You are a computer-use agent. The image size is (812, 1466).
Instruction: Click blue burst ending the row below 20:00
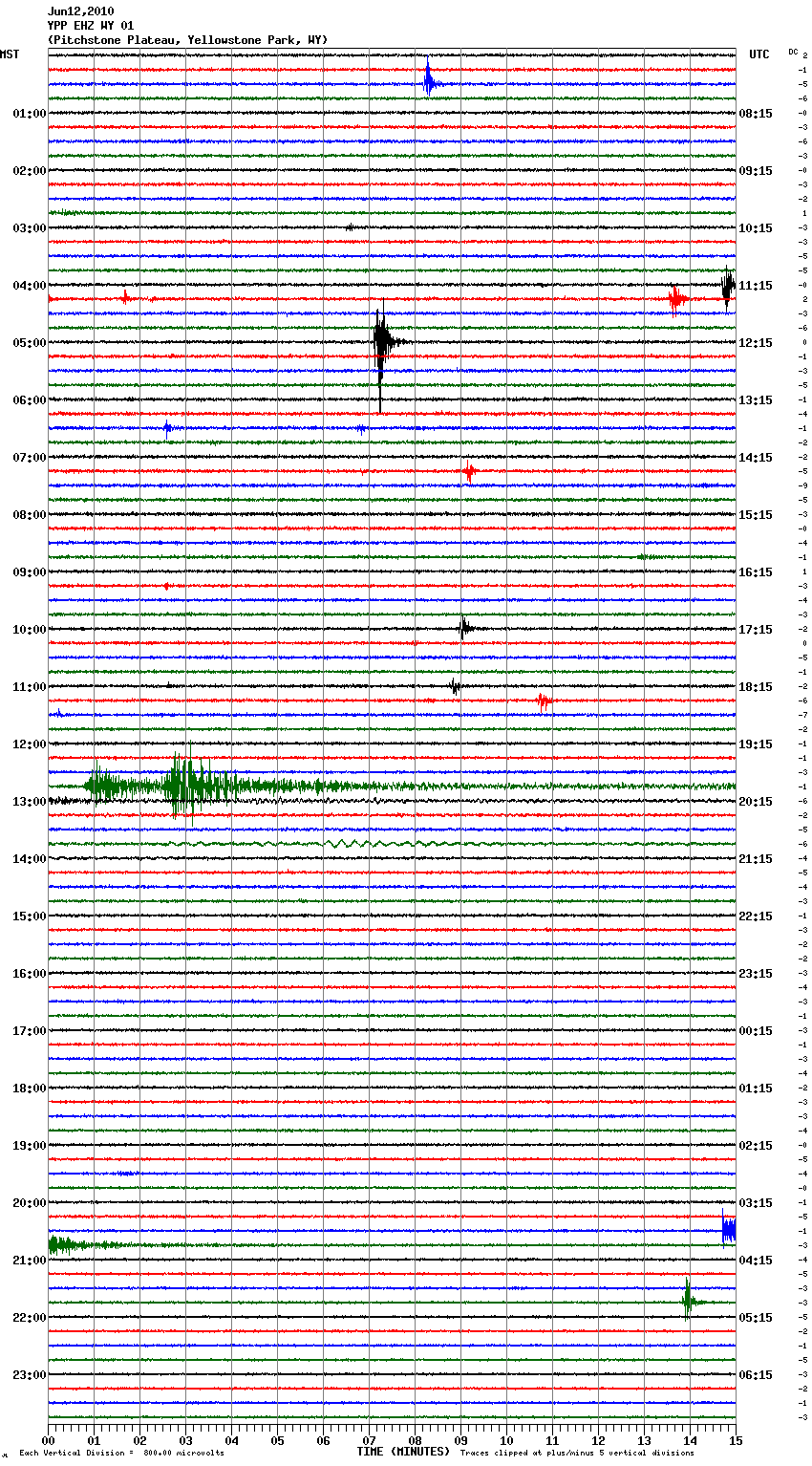pyautogui.click(x=729, y=1229)
